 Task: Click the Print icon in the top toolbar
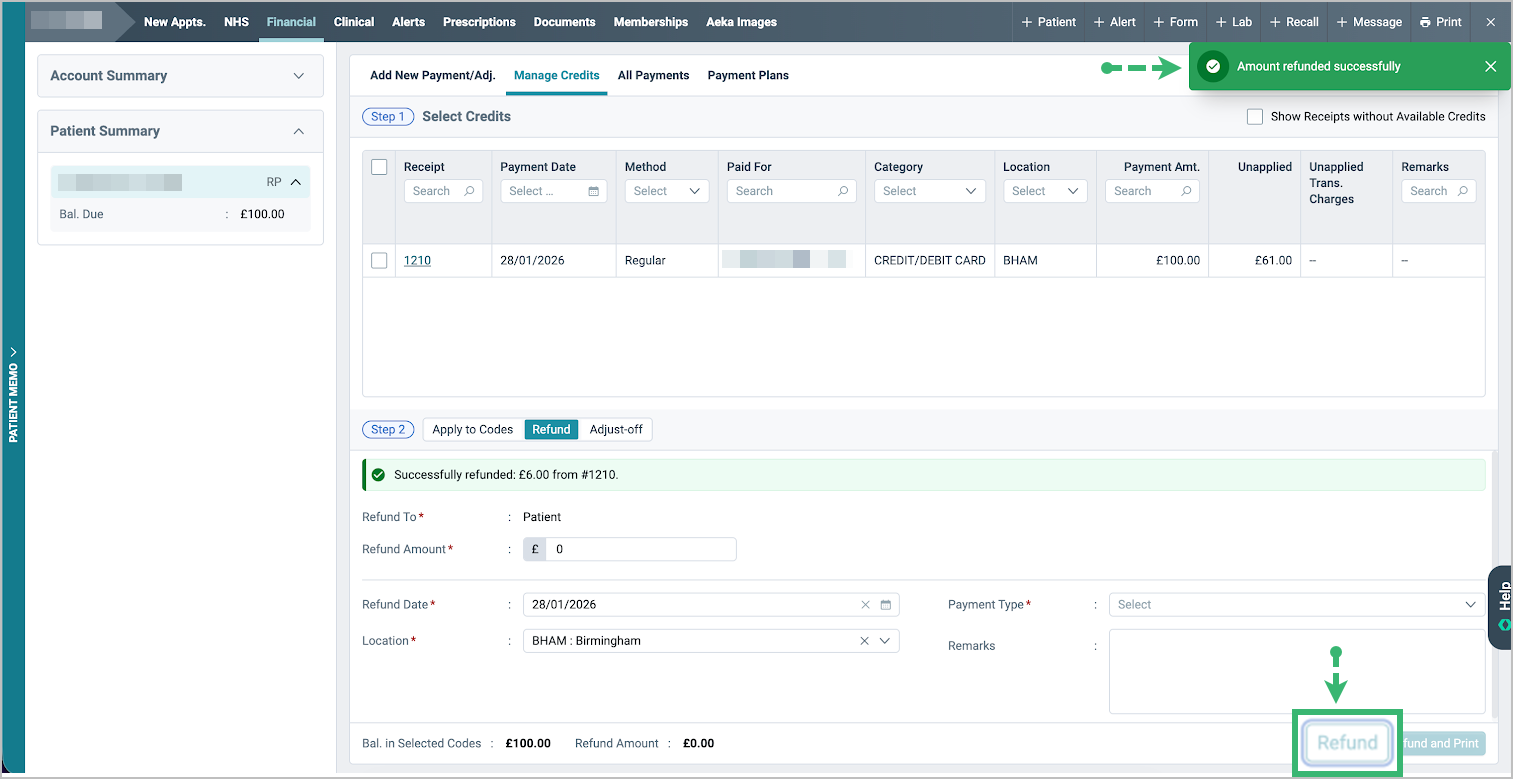[1440, 21]
